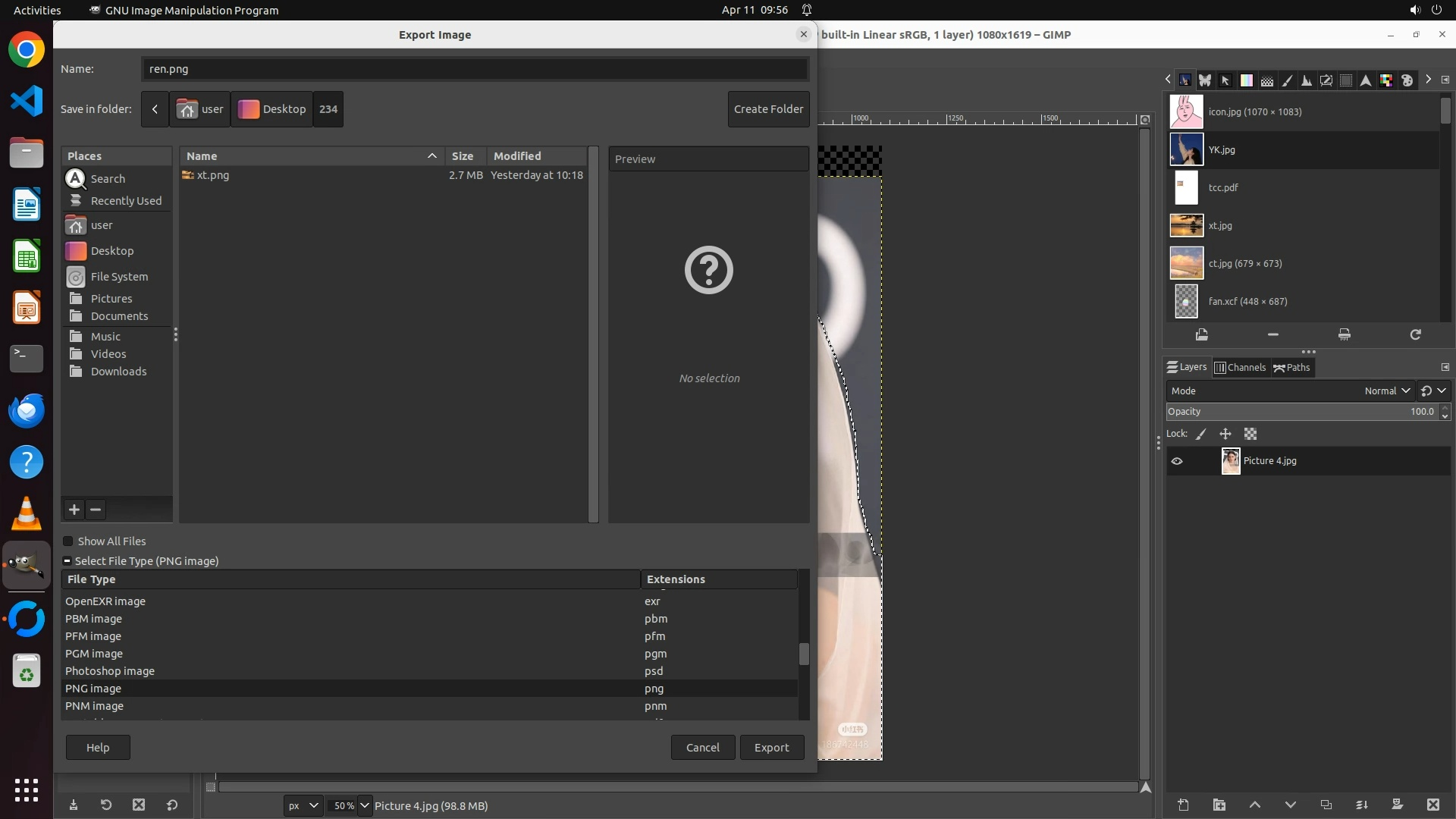Click the Export button
The width and height of the screenshot is (1456, 819).
(771, 747)
